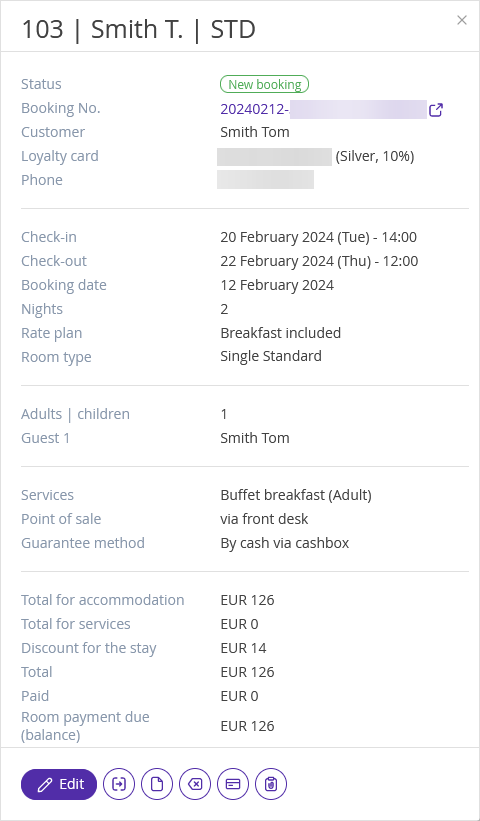Viewport: 480px width, 821px height.
Task: Click the panel title 103 | Smith T. | STD
Action: pyautogui.click(x=138, y=29)
